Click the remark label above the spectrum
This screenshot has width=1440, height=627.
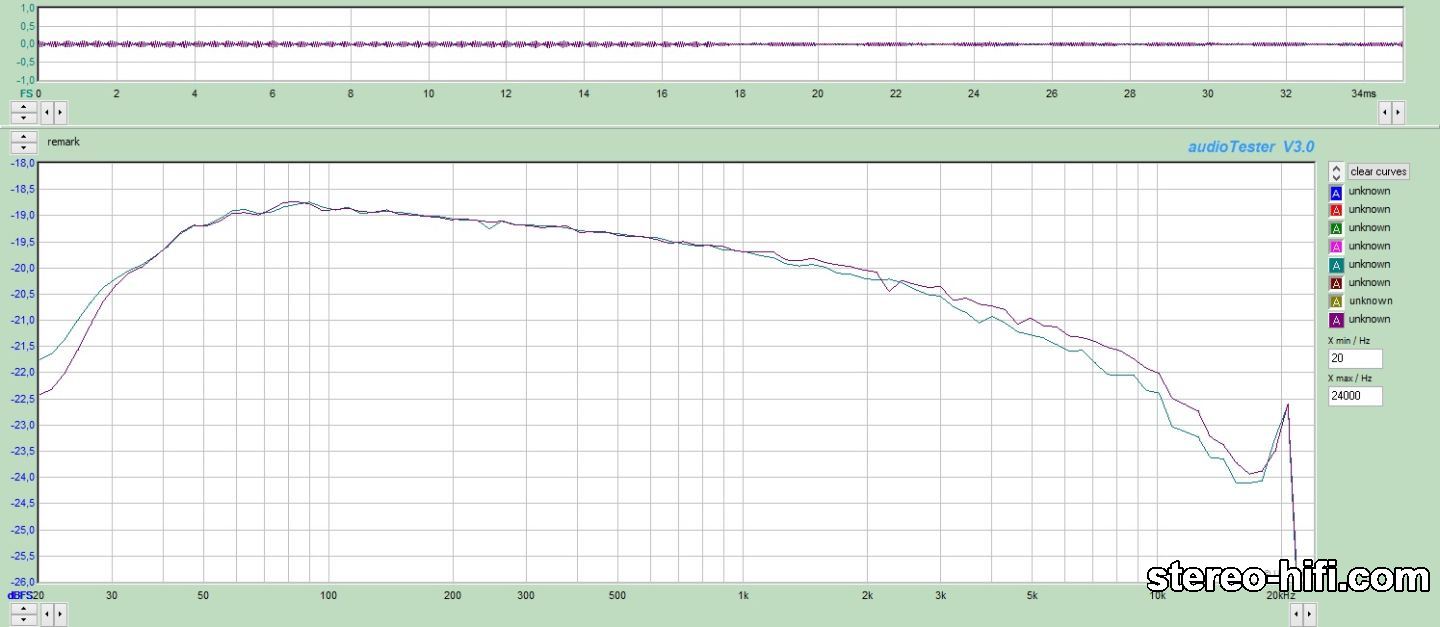[x=63, y=142]
